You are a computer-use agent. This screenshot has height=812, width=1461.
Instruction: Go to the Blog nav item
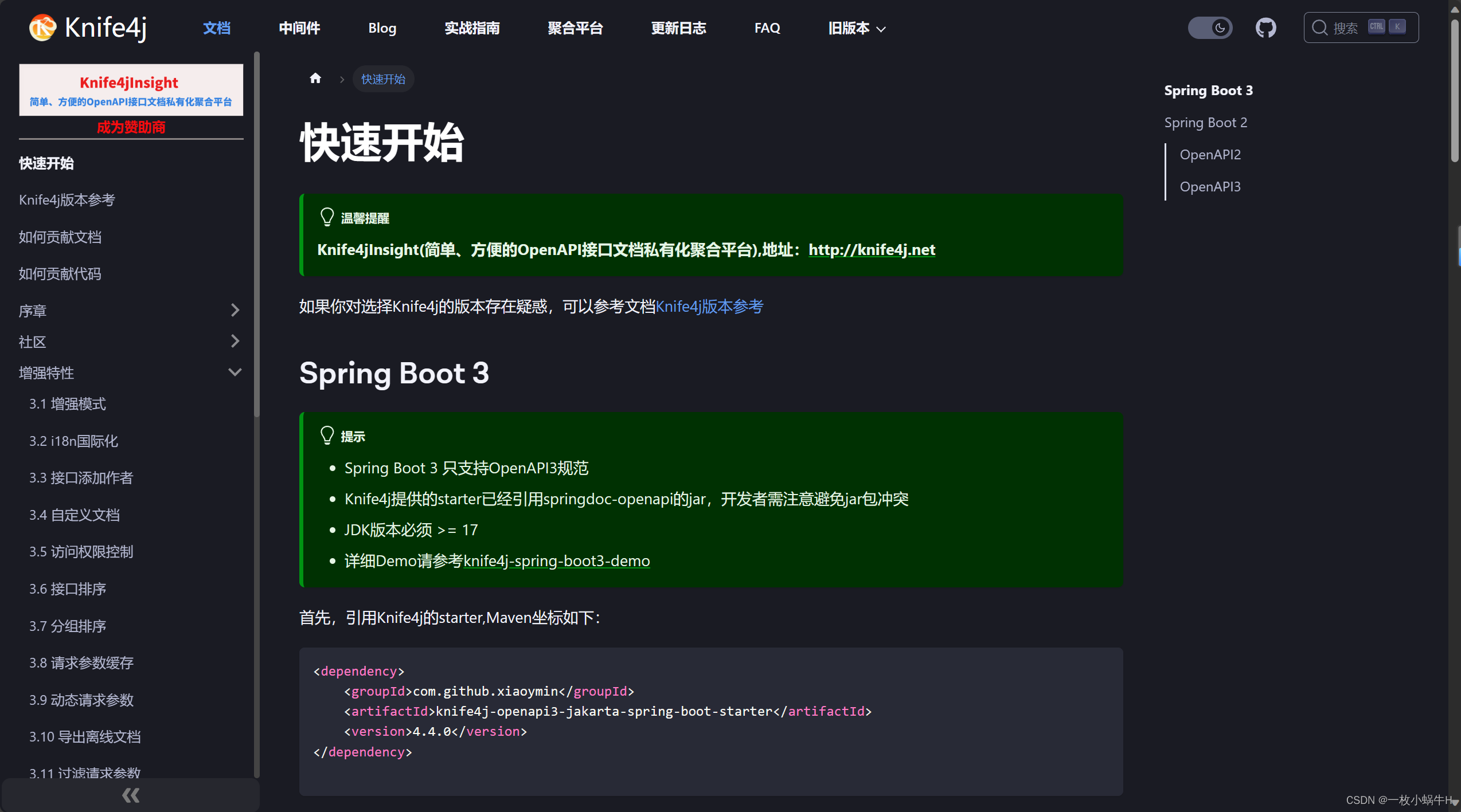(382, 28)
